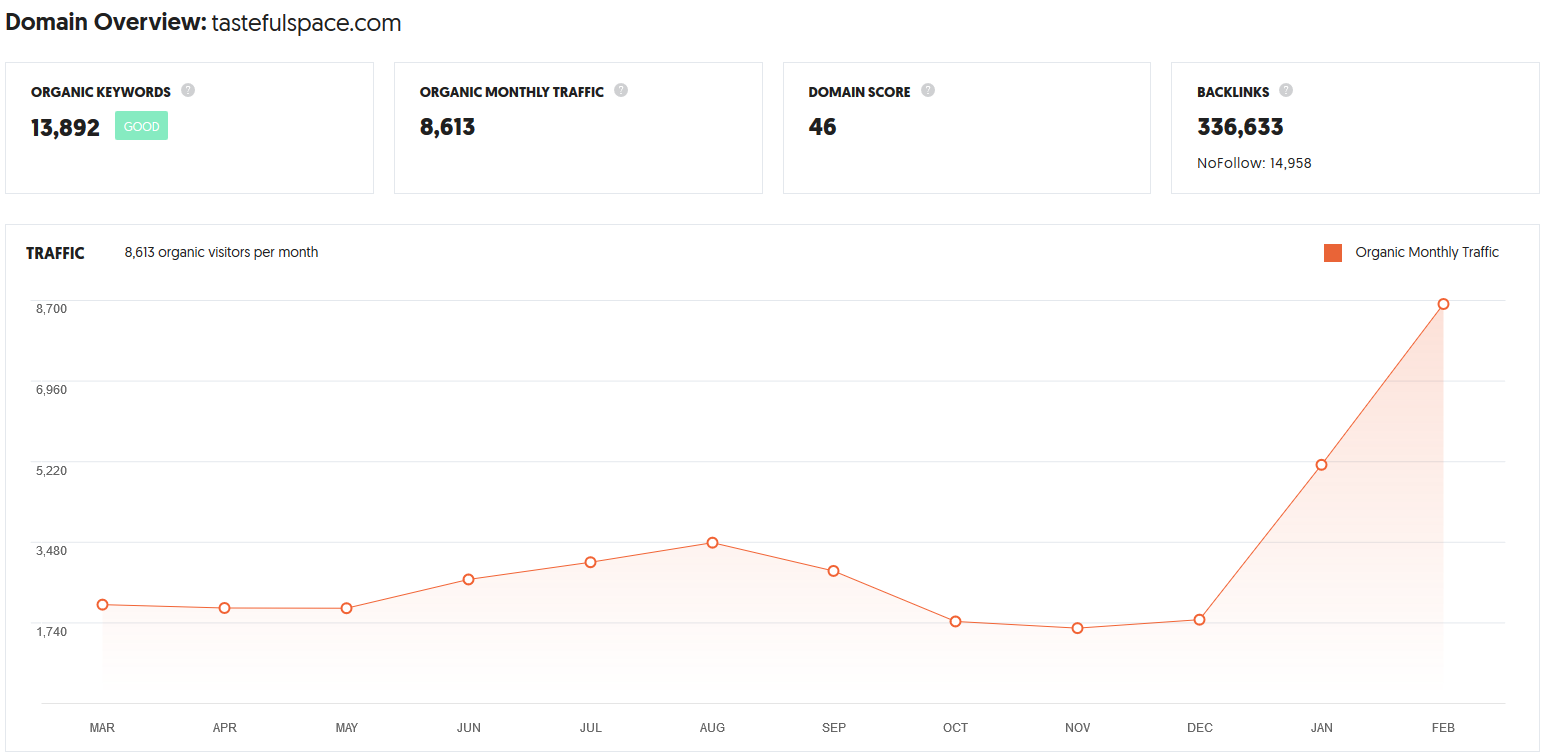Screen dimensions: 1542x756
Task: Select the JAN data point on chart
Action: (x=1321, y=465)
